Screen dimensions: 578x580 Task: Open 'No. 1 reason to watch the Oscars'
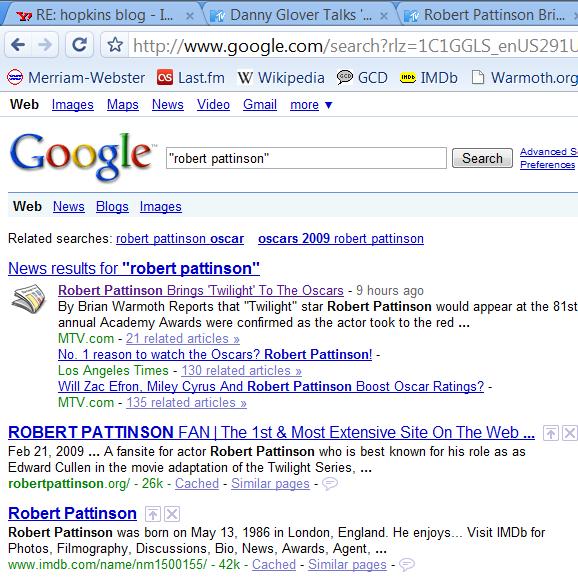point(215,354)
